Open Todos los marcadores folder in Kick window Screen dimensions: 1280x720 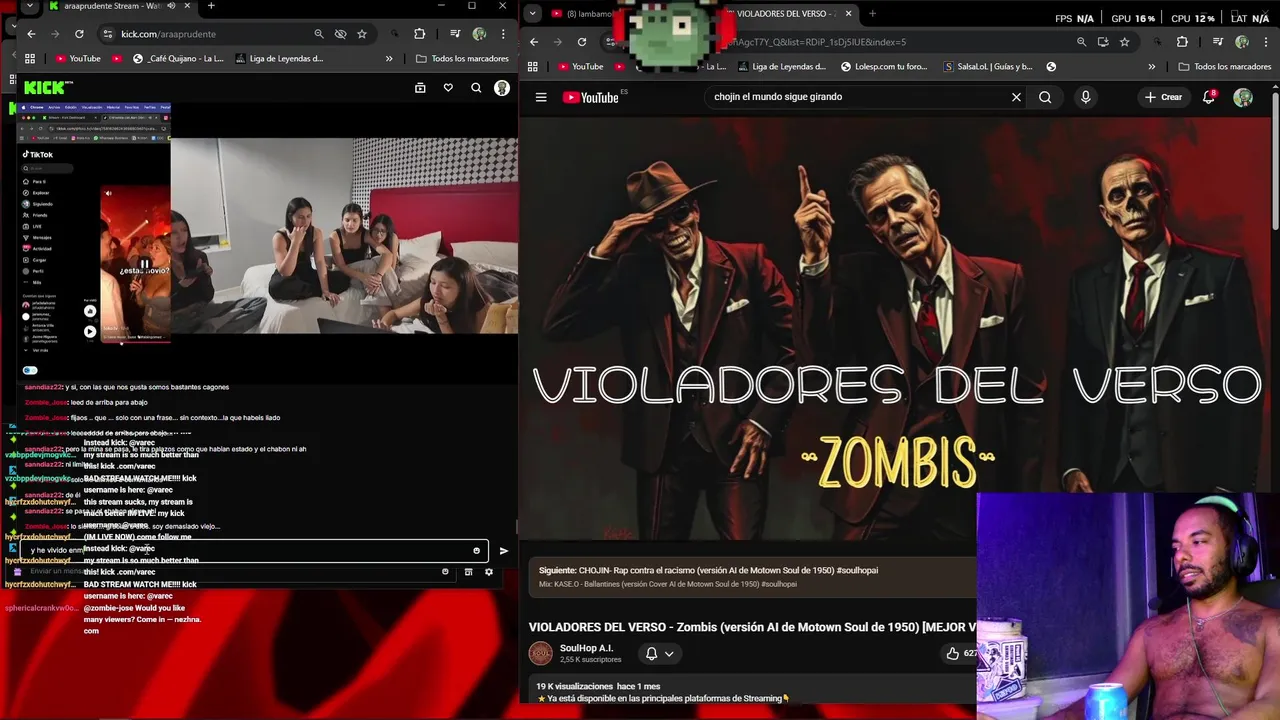pyautogui.click(x=461, y=58)
